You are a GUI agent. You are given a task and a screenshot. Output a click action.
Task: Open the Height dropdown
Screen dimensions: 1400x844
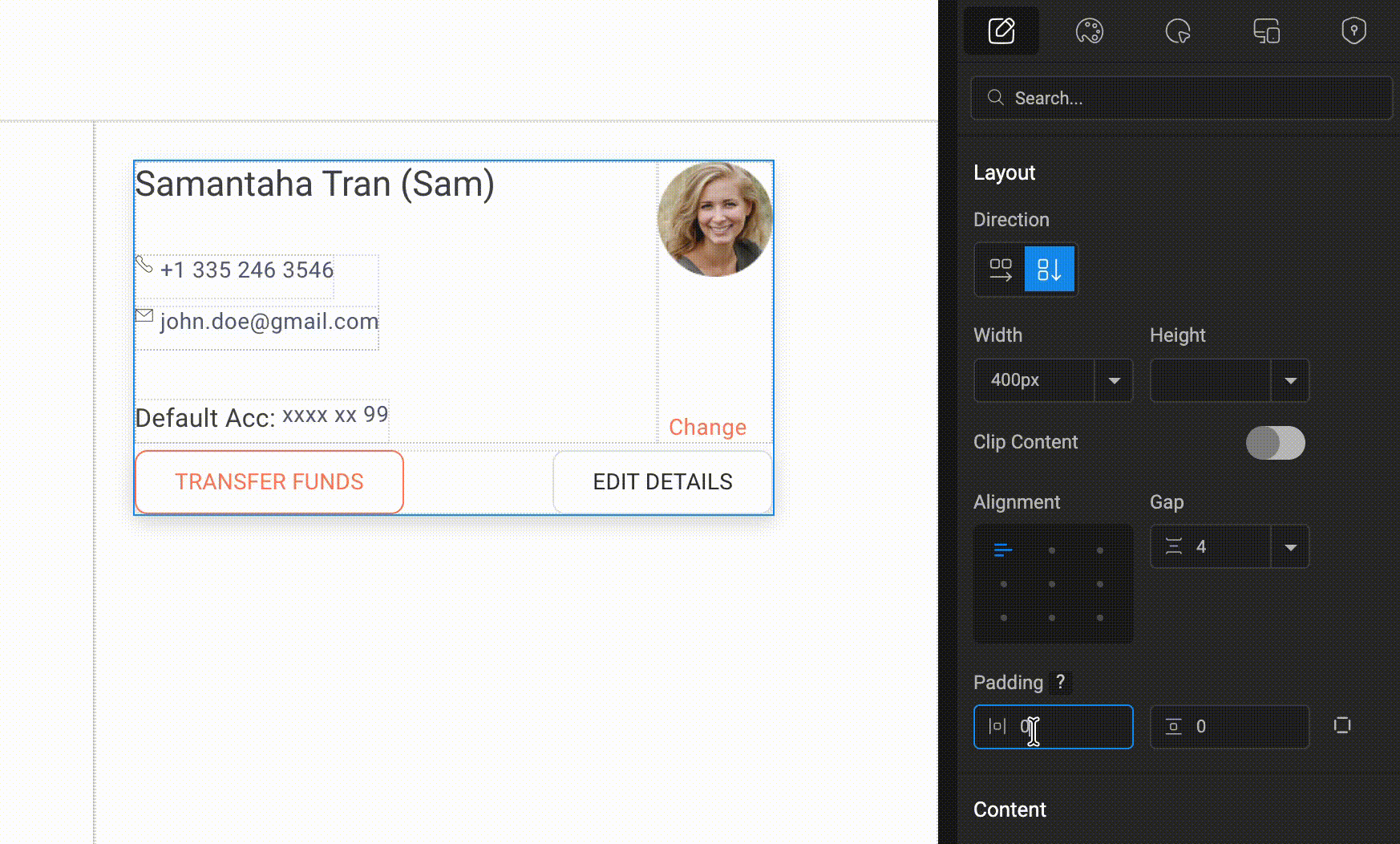(1290, 380)
